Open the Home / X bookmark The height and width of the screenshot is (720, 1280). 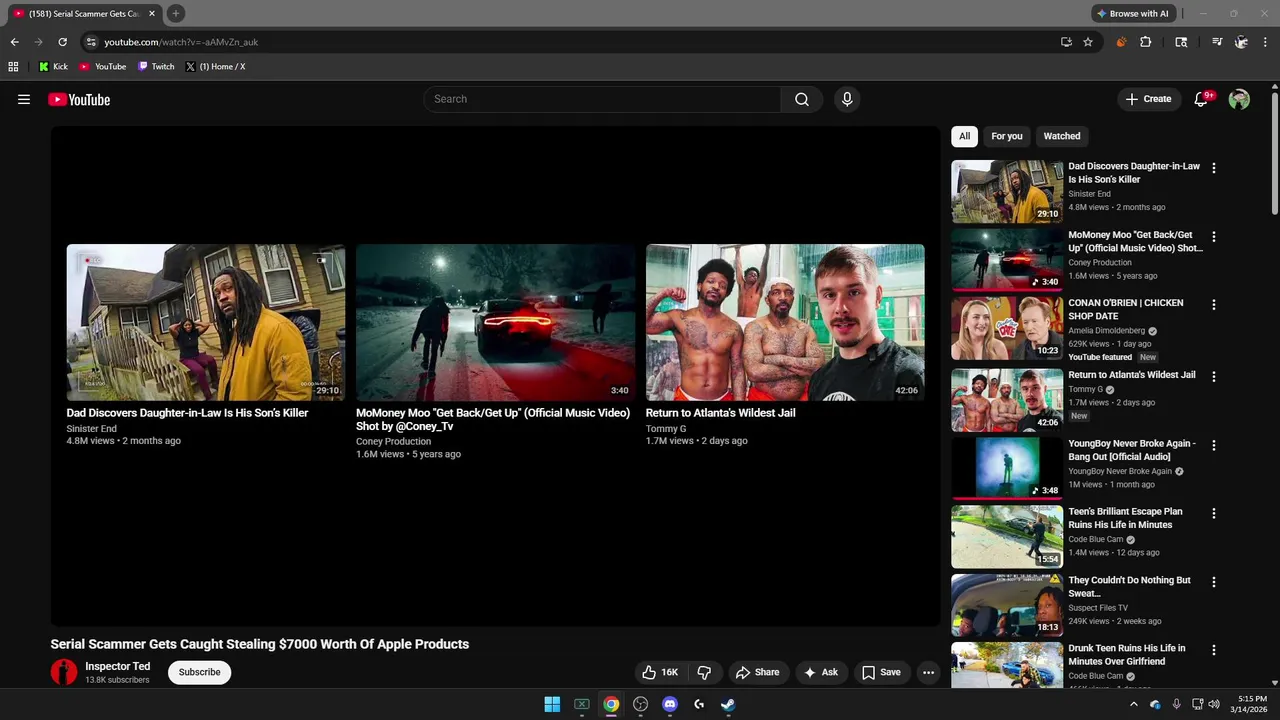point(215,66)
